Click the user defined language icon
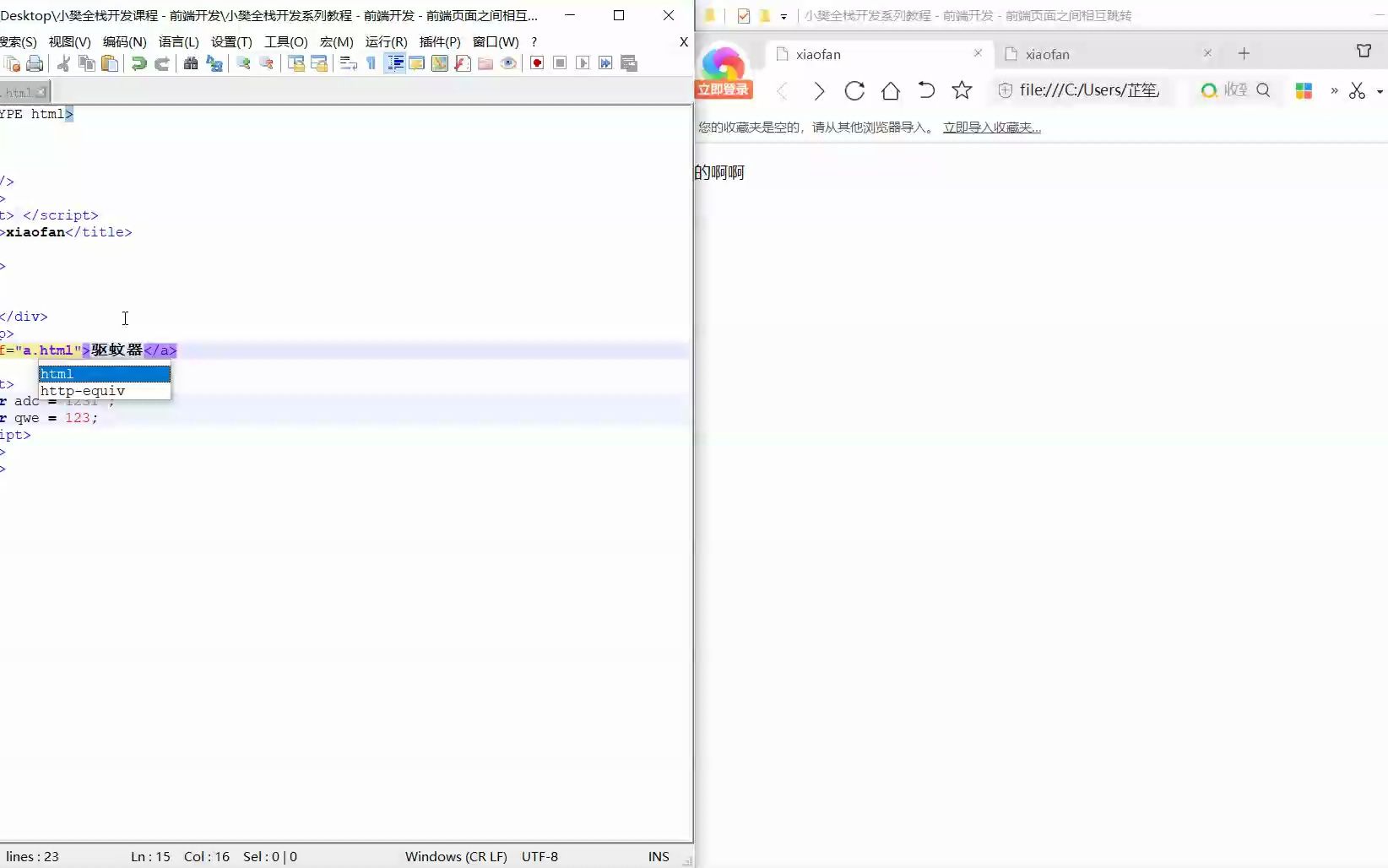Image resolution: width=1388 pixels, height=868 pixels. [417, 63]
